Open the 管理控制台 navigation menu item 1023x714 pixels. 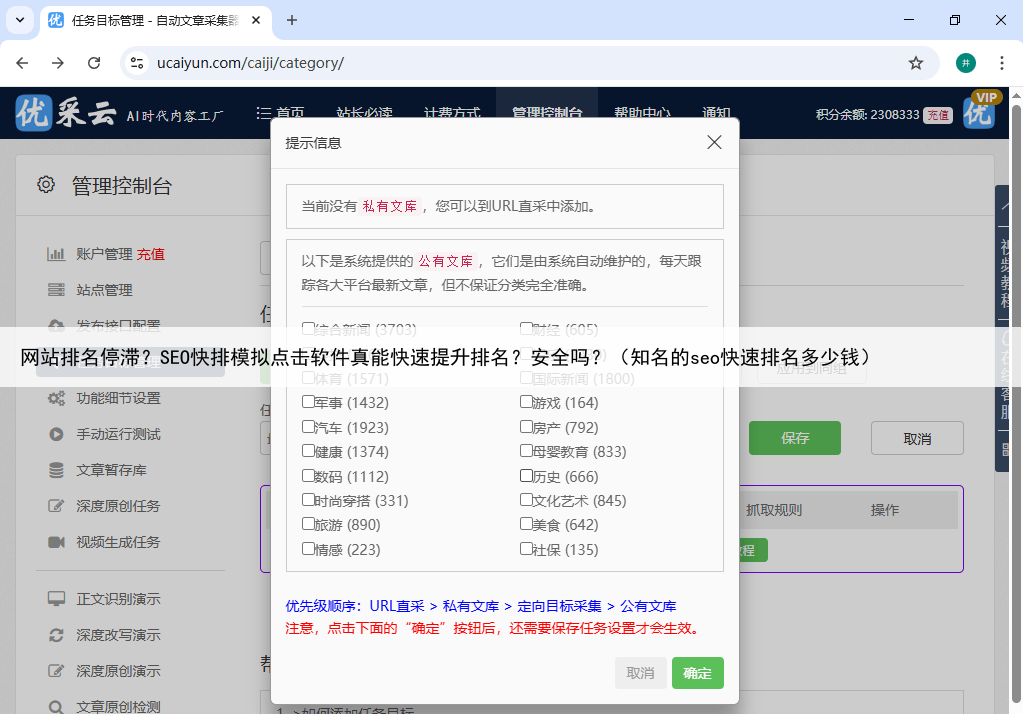point(546,113)
